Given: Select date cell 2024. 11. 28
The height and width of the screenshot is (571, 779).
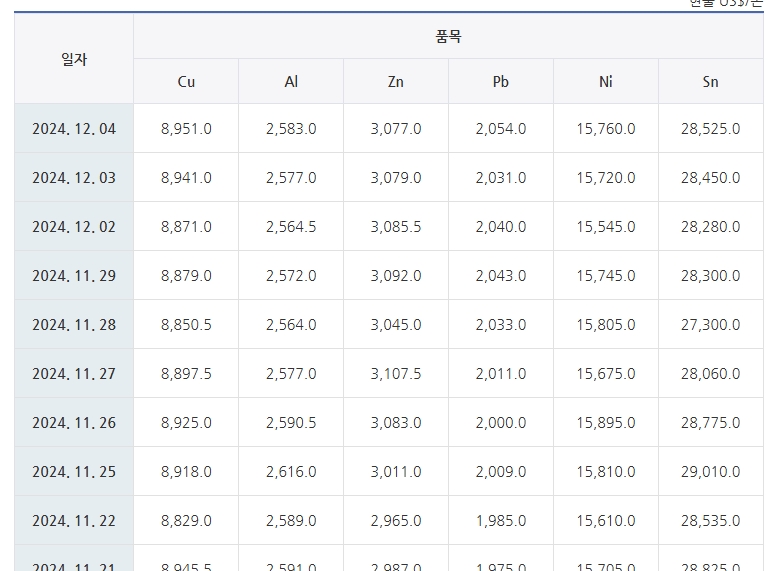Looking at the screenshot, I should coord(74,325).
